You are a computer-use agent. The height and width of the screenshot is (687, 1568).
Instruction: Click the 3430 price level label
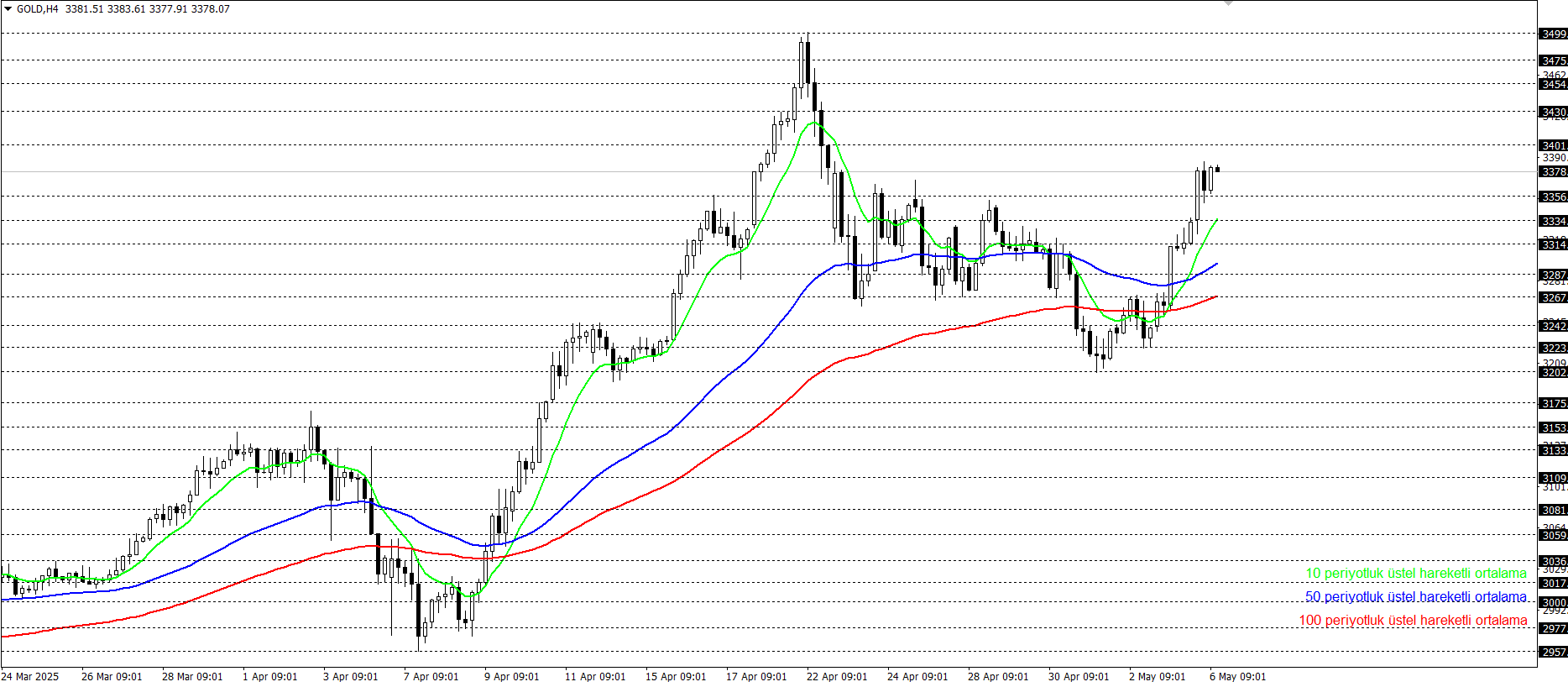pos(1553,113)
